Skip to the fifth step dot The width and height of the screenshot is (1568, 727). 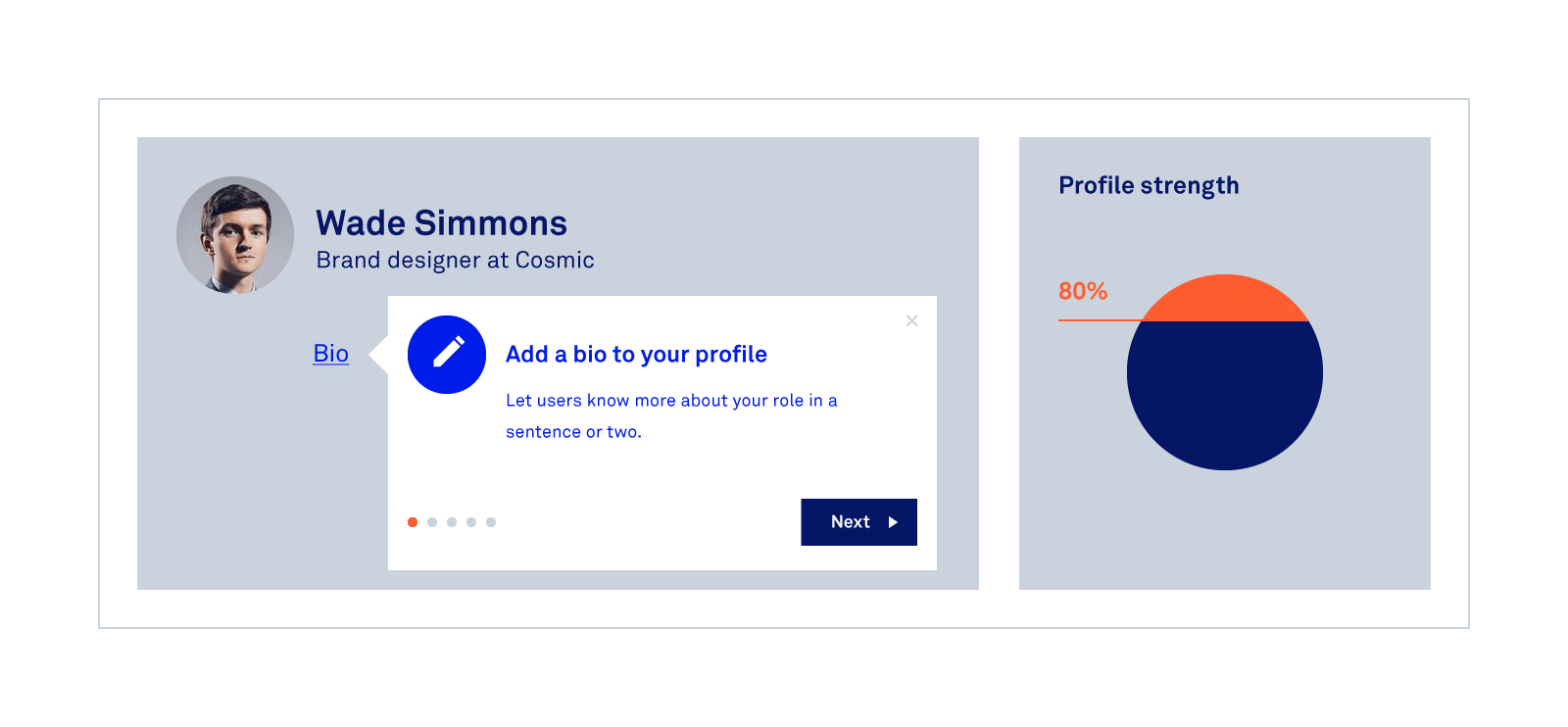pos(491,522)
